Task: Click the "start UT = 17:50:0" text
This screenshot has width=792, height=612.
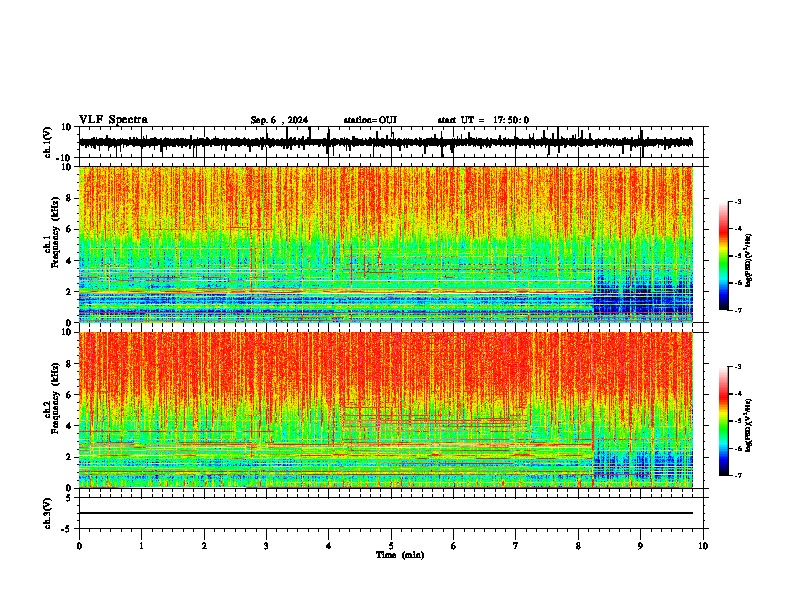Action: 483,120
